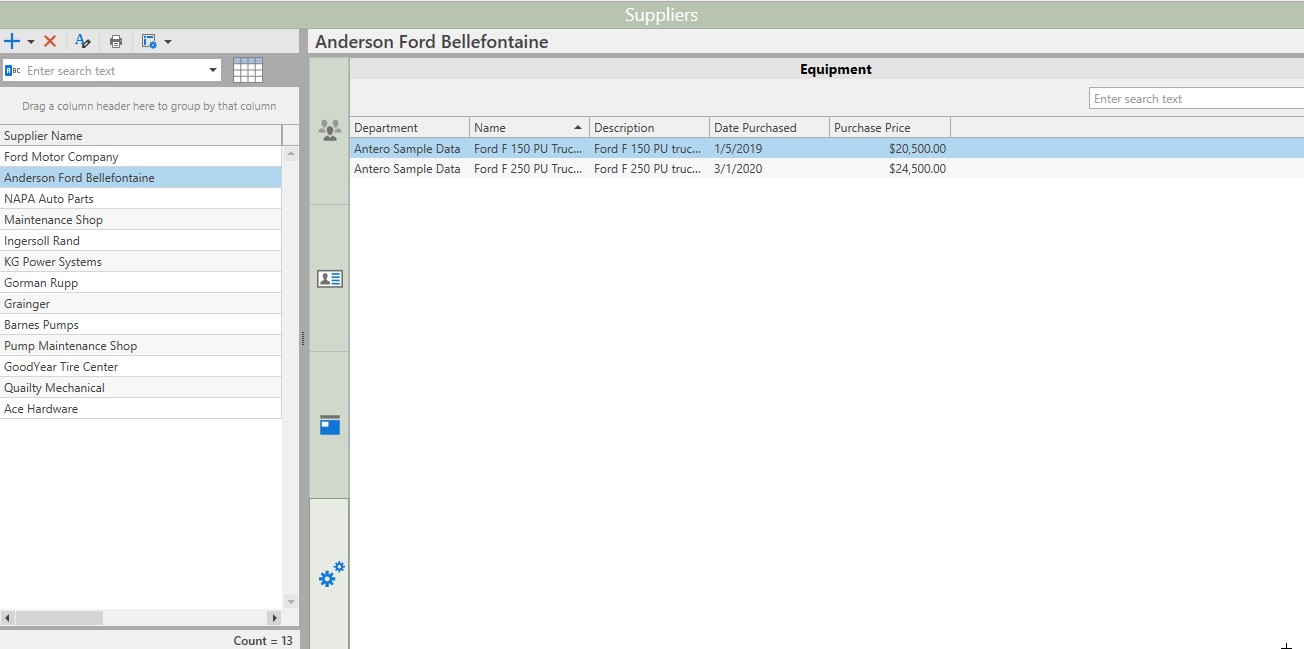Viewport: 1304px width, 649px height.
Task: Click the Count = 13 status text
Action: point(263,640)
